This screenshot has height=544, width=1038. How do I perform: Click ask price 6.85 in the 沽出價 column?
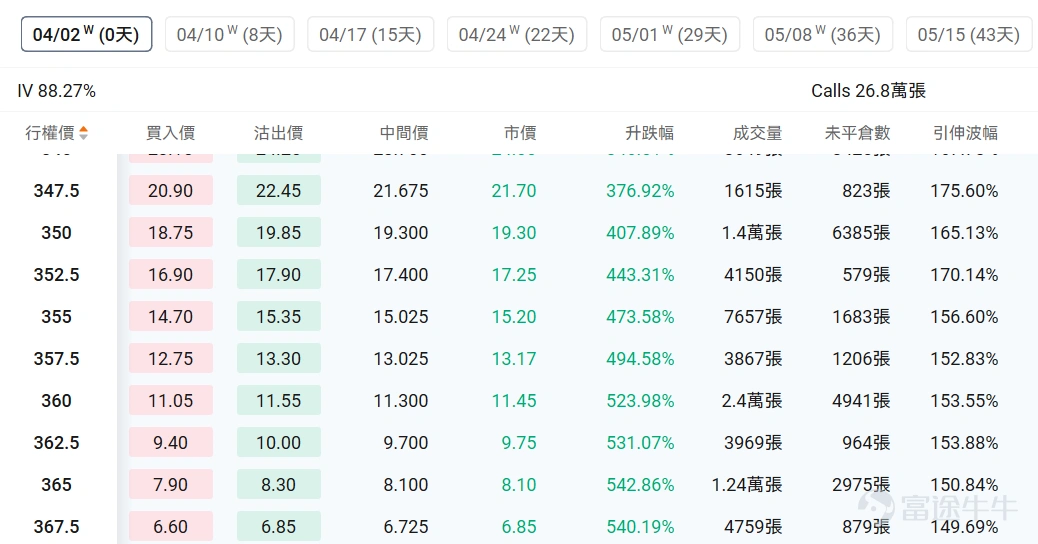tap(279, 527)
